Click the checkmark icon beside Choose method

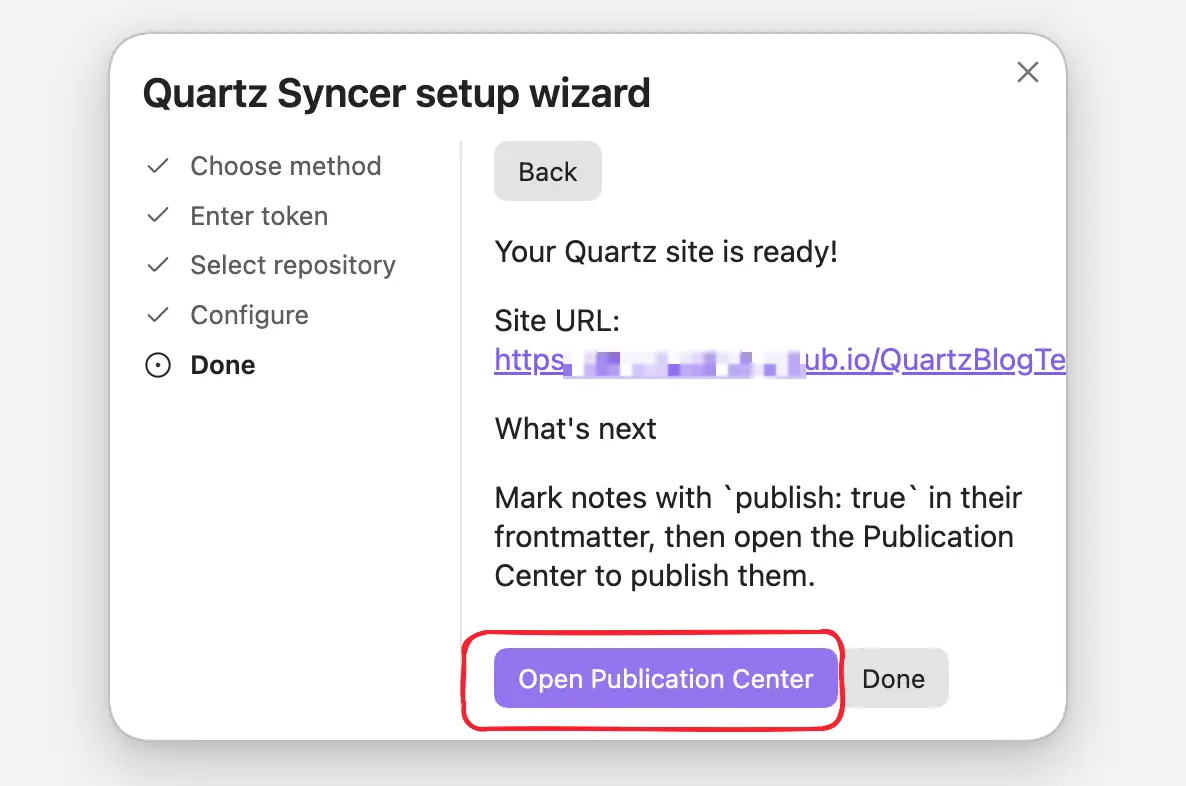(157, 166)
